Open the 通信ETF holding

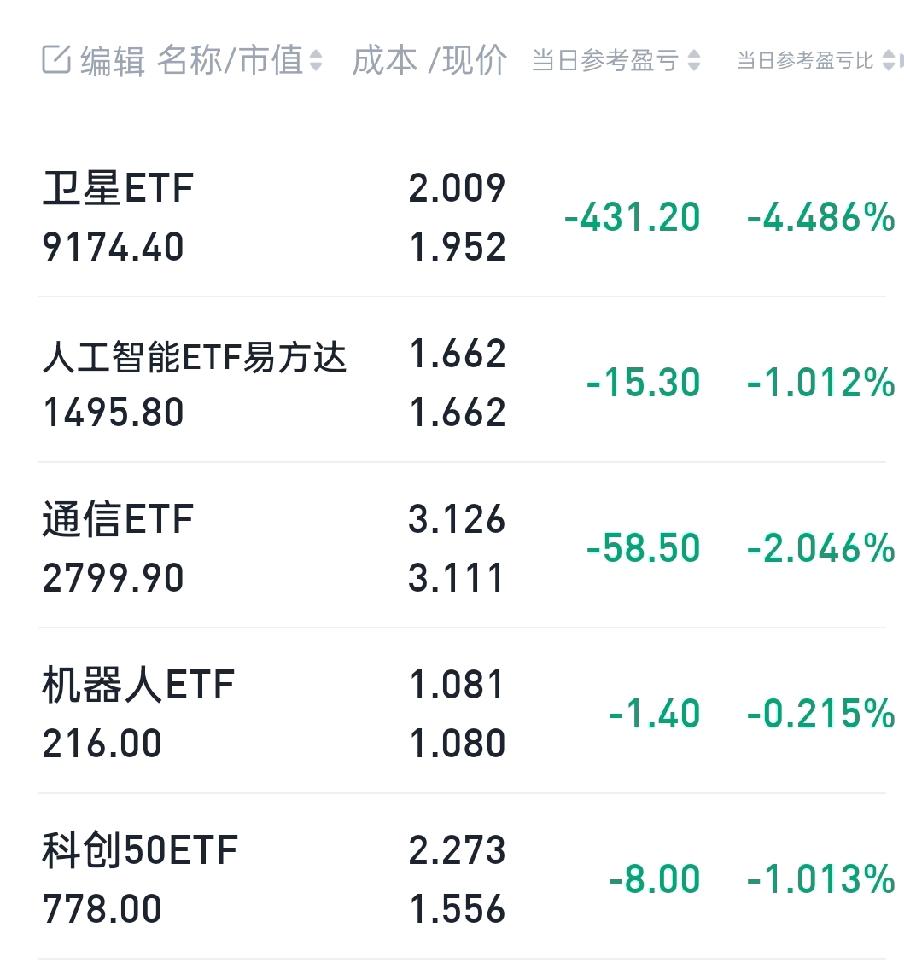(x=118, y=520)
